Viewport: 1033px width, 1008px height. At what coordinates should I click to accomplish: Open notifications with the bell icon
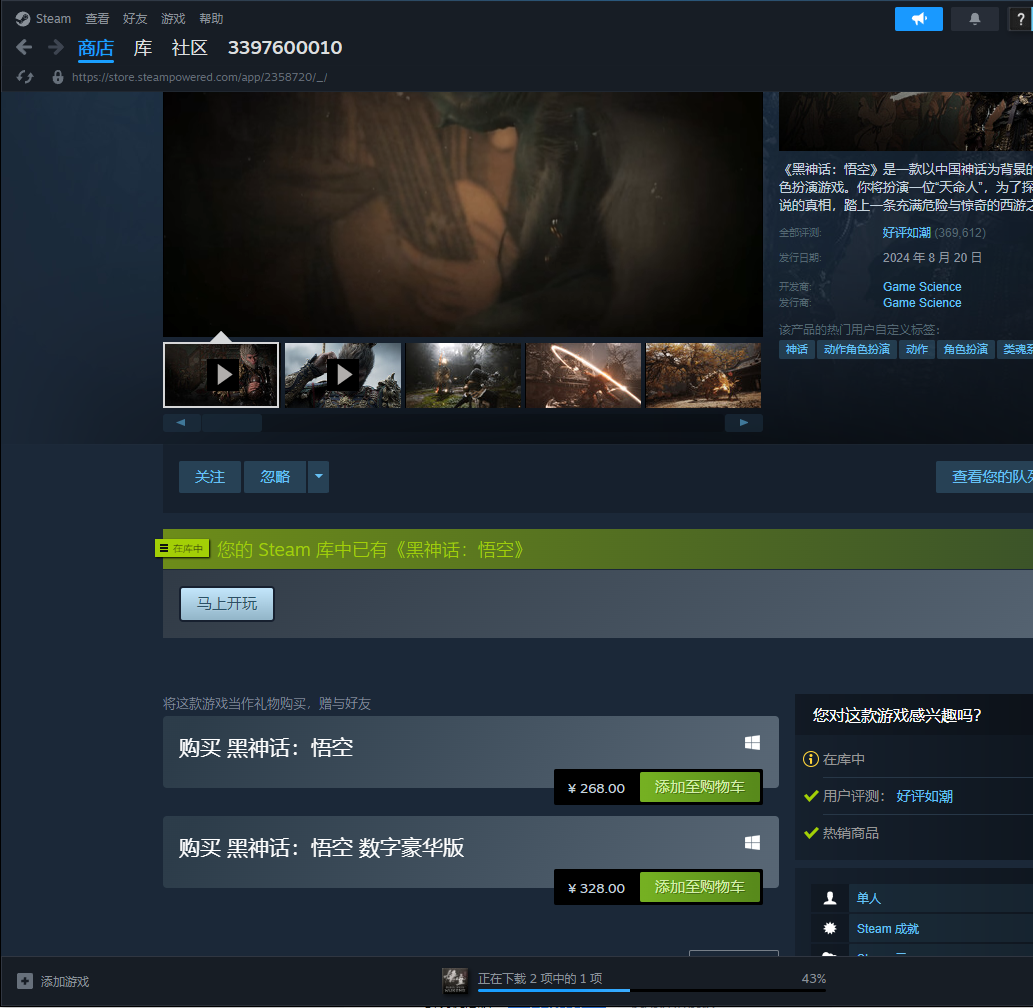(974, 19)
